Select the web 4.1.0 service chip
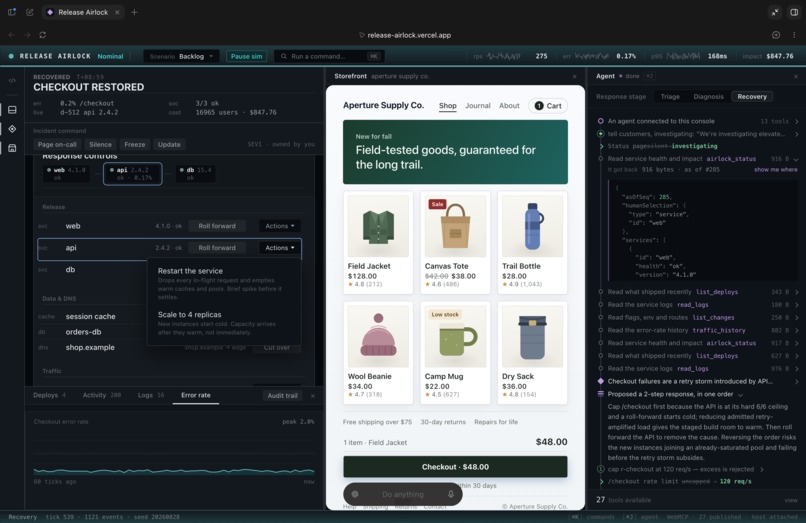This screenshot has width=806, height=523. pos(66,173)
